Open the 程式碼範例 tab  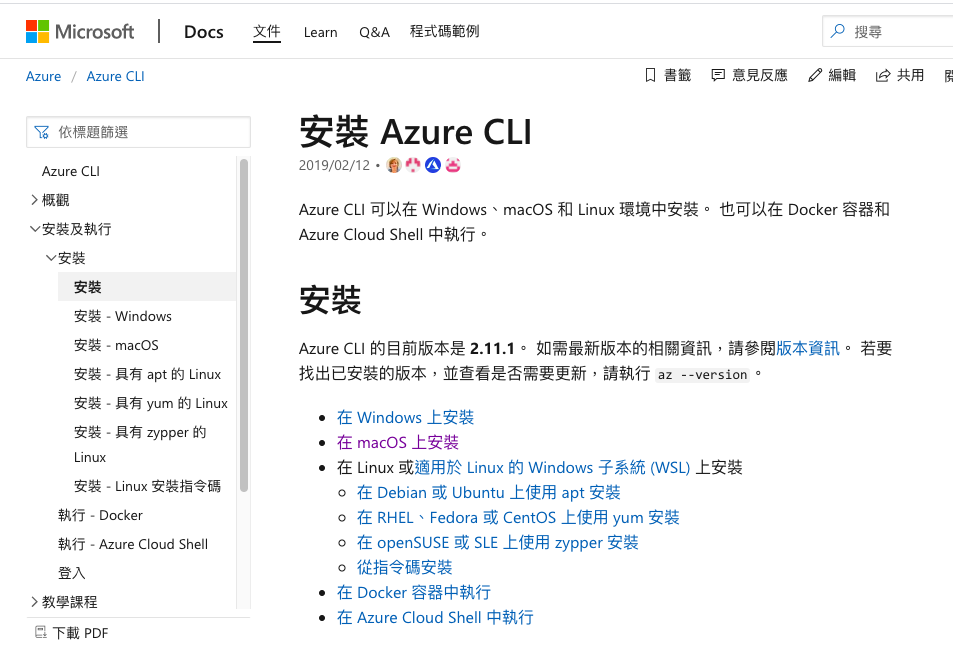(444, 32)
